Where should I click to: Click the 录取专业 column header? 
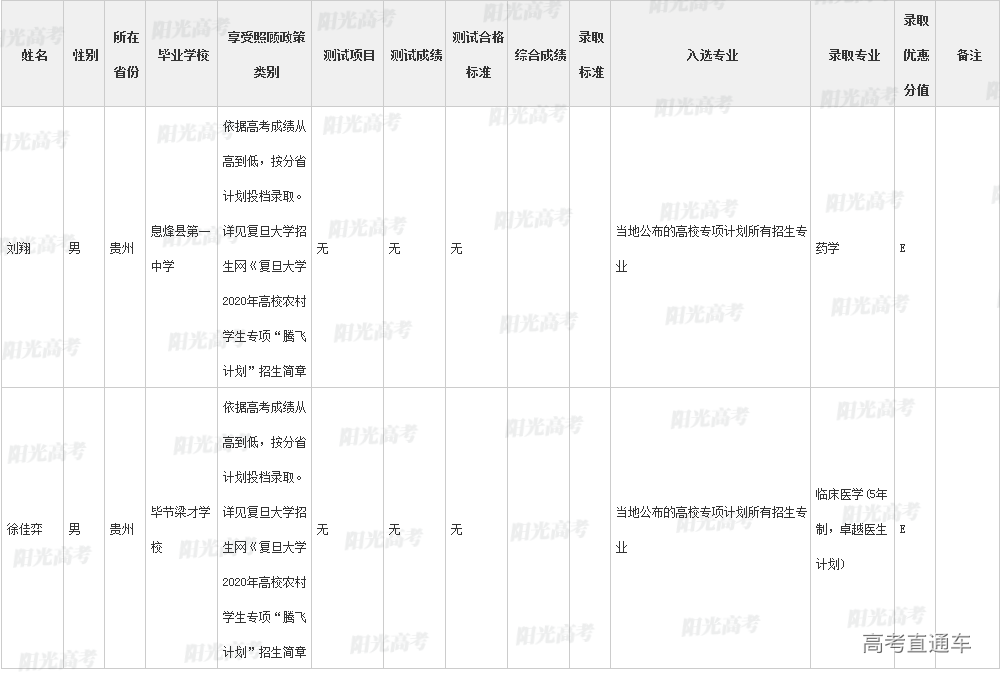(x=853, y=55)
